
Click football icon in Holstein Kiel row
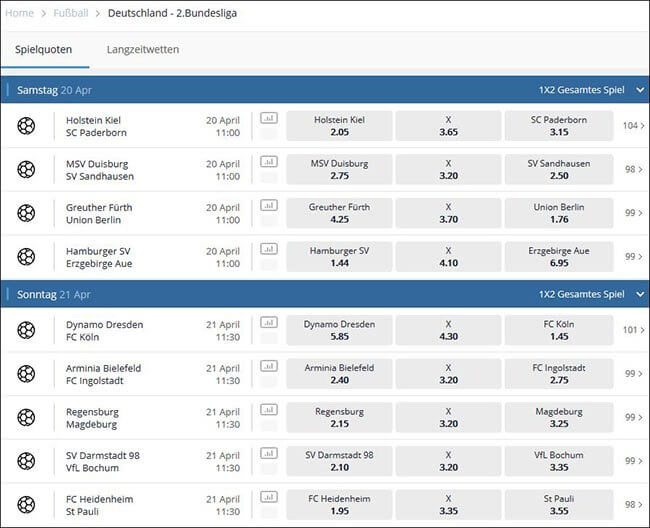click(26, 126)
